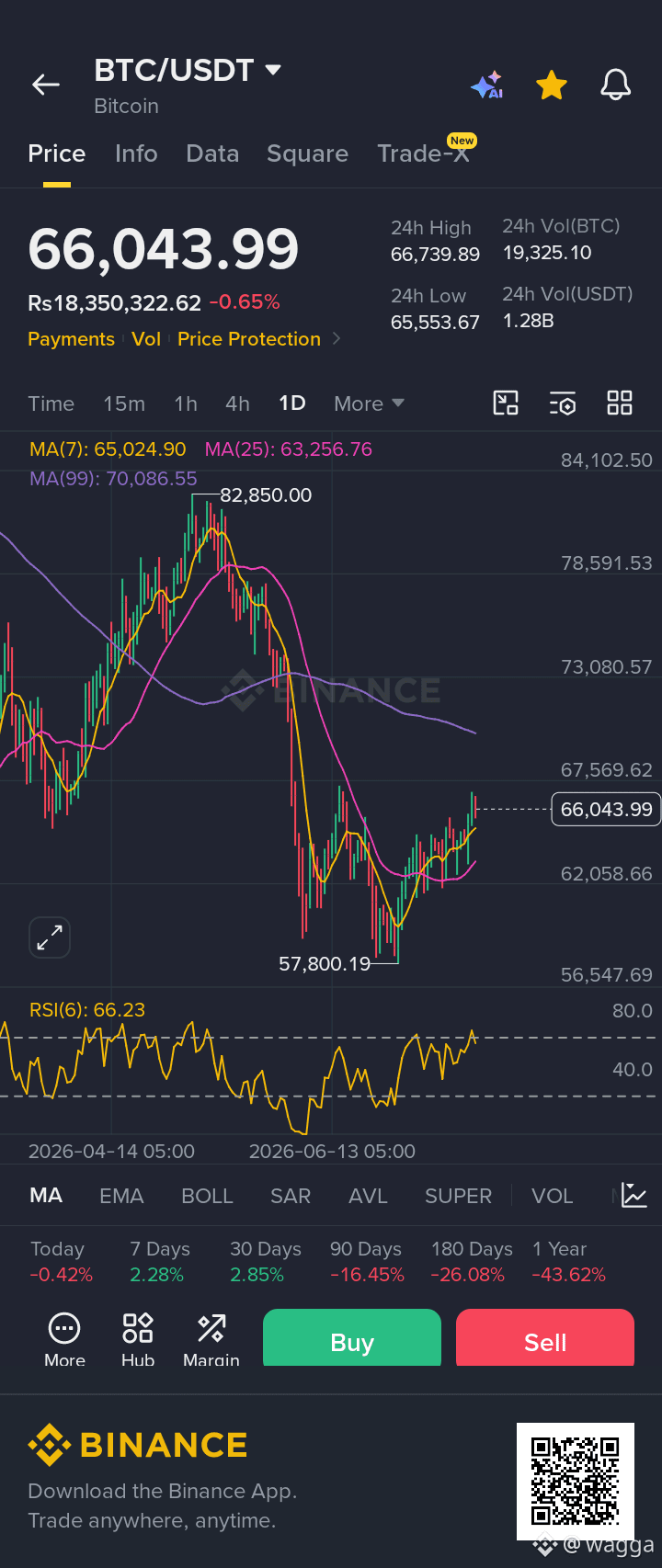Click the 24h Vol(USDT) 1.28B value
Screen dimensions: 662x1568
pyautogui.click(x=528, y=321)
